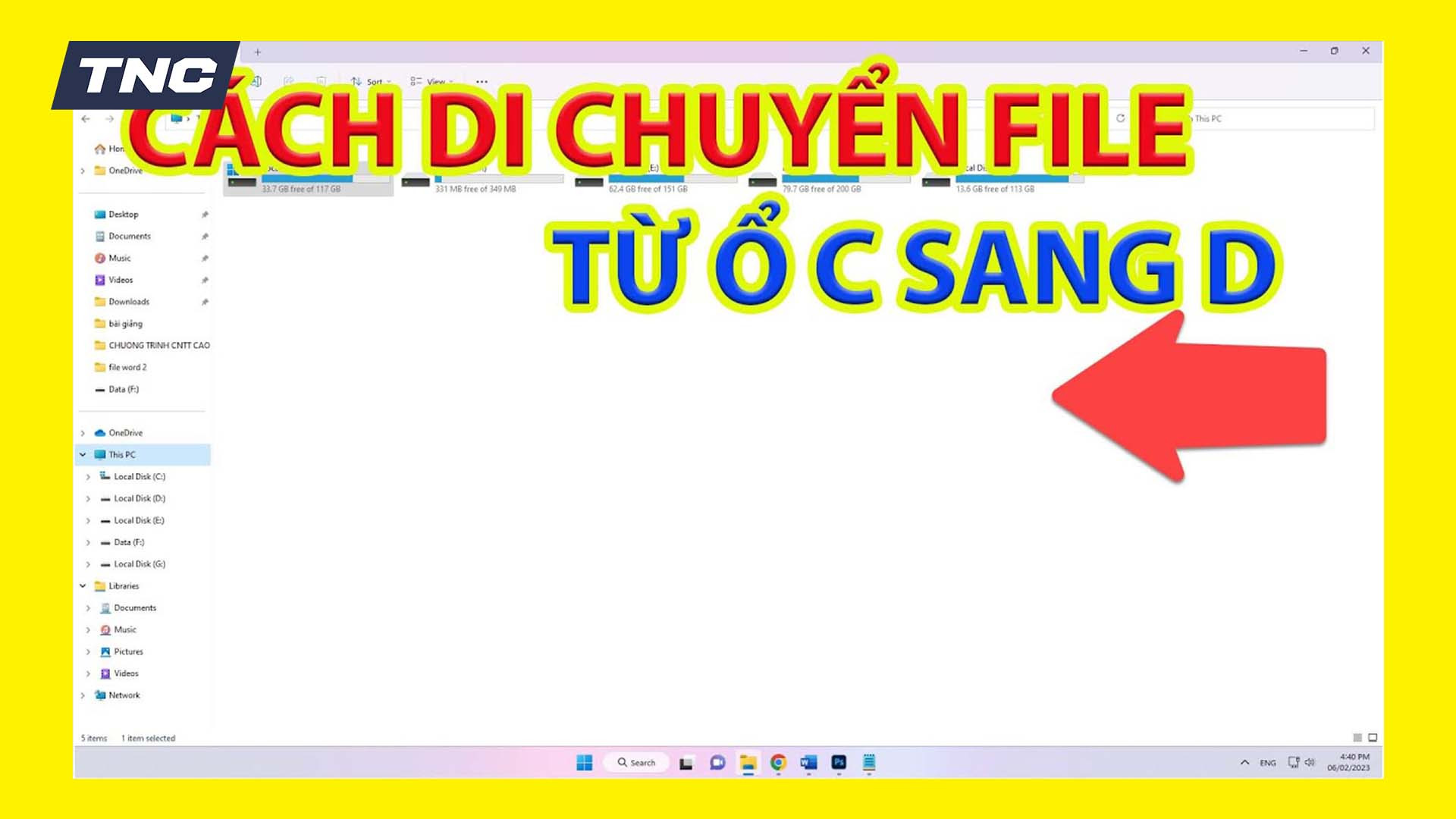Click the address bar input field
The width and height of the screenshot is (1456, 819).
[x=659, y=118]
